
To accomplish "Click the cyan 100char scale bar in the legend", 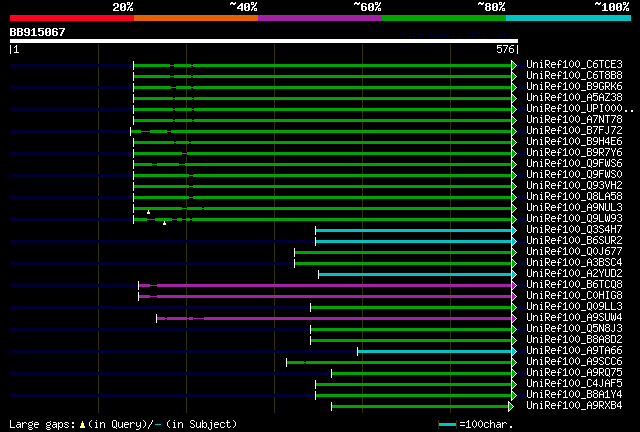I will pos(447,425).
